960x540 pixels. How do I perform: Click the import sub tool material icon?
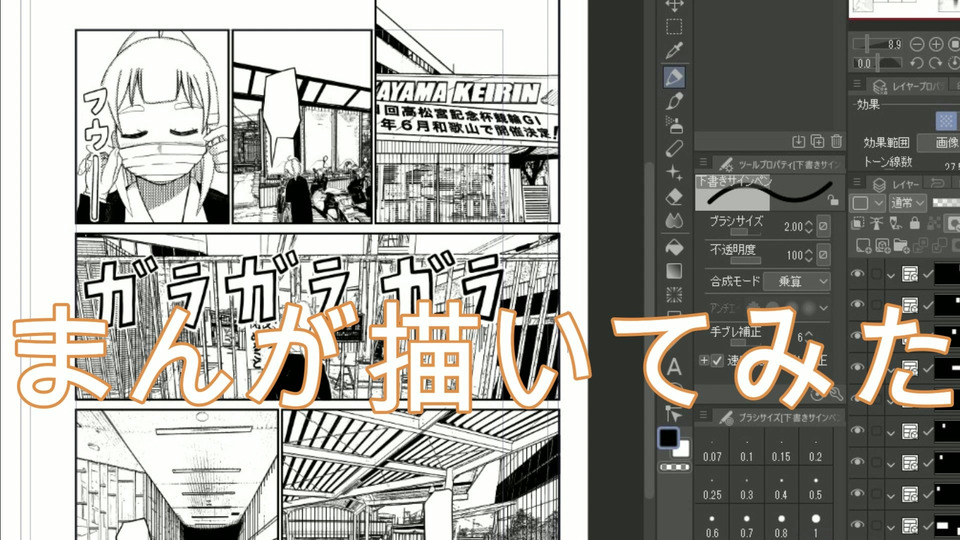tap(798, 141)
